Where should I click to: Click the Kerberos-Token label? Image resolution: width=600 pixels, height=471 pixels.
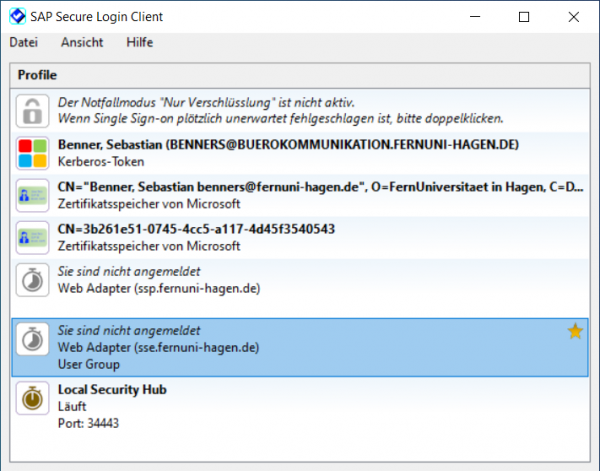click(101, 161)
